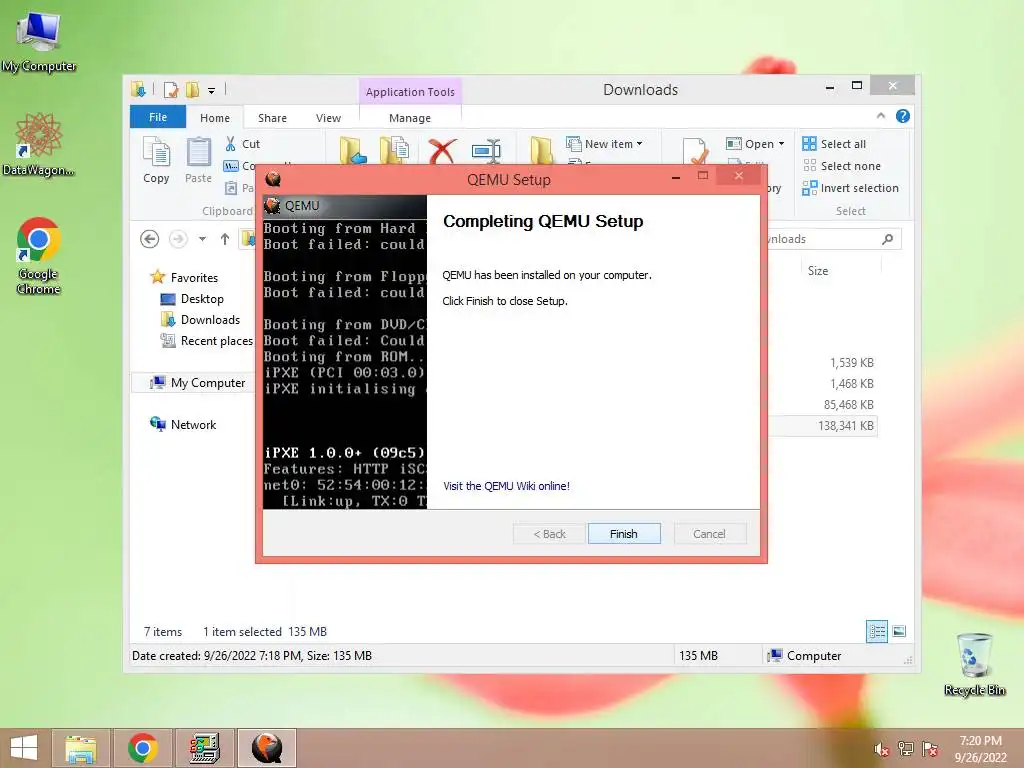This screenshot has height=768, width=1024.
Task: Click the network tray icon
Action: coord(905,749)
